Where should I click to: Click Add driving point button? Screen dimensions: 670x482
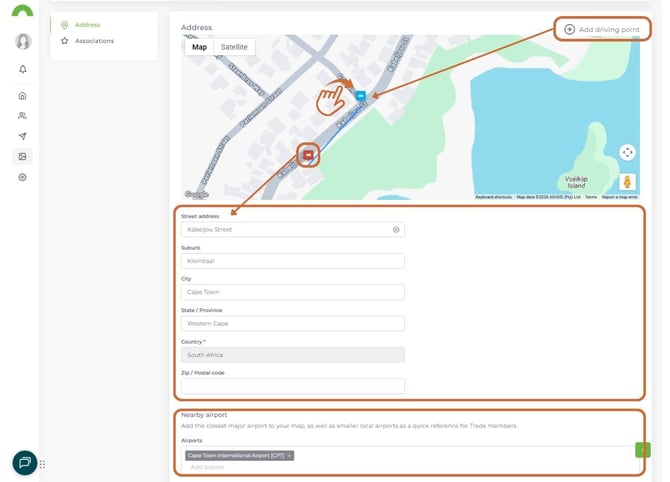coord(601,29)
